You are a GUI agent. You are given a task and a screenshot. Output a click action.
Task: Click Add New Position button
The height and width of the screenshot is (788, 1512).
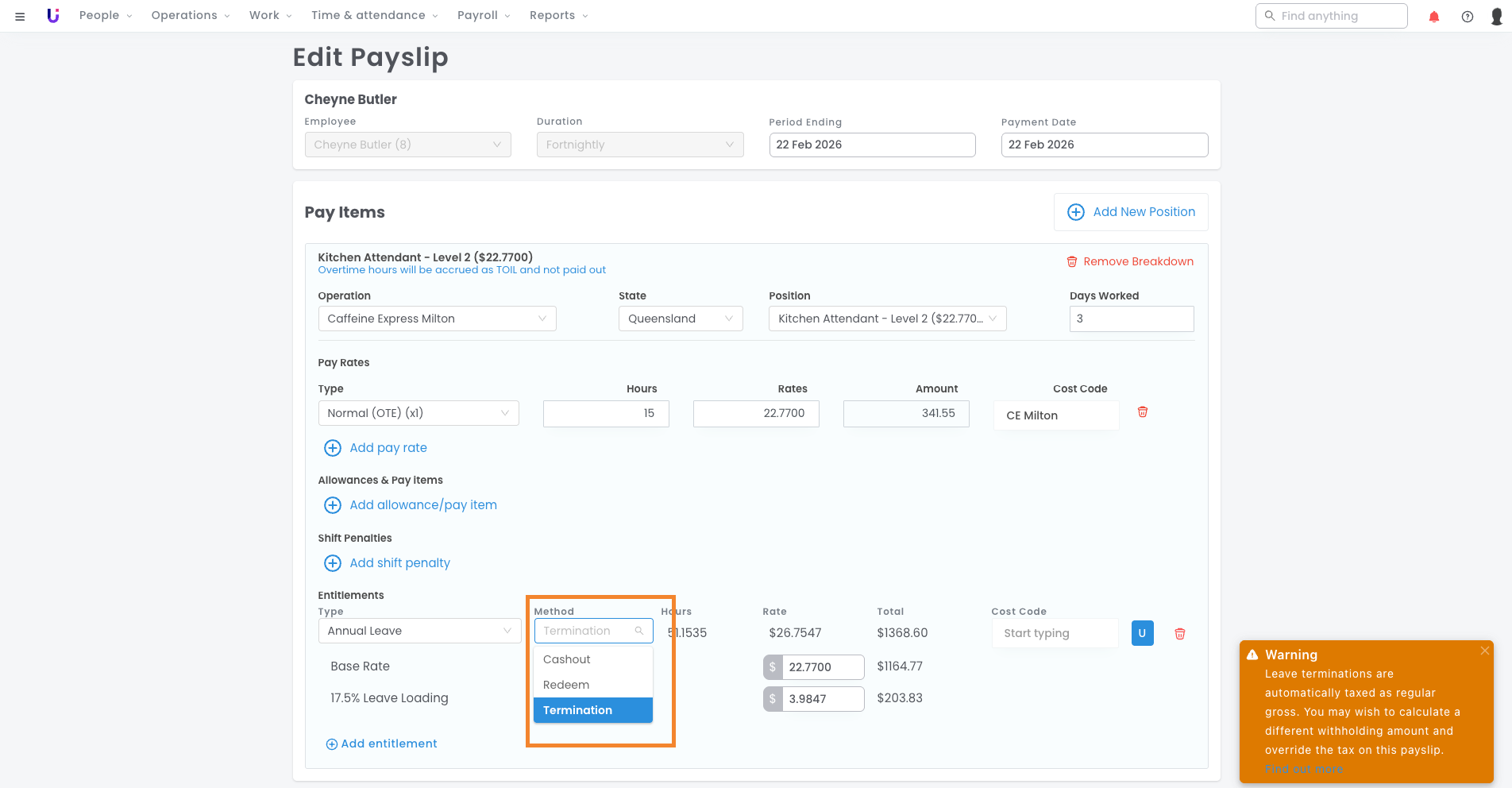[x=1131, y=212]
